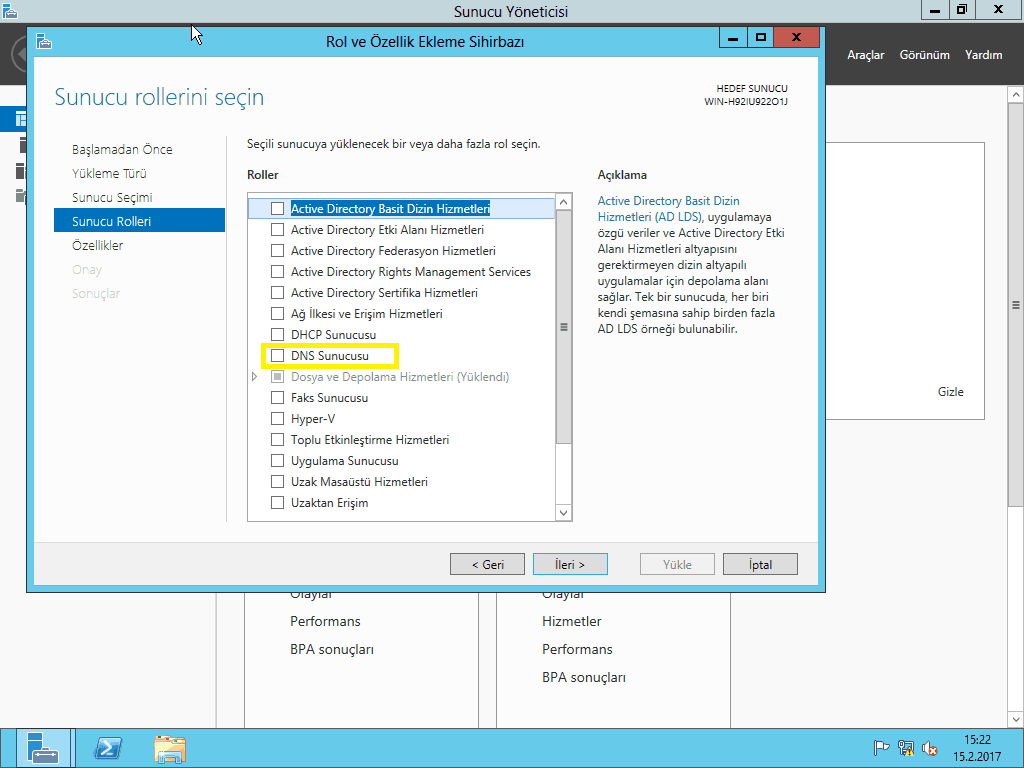This screenshot has width=1024, height=768.
Task: Click the roles list scrollbar thumb
Action: [564, 327]
